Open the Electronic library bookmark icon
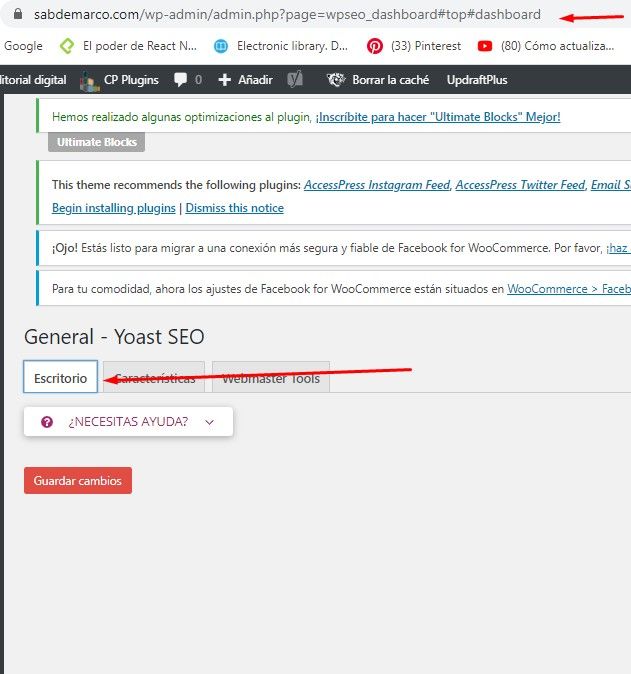The image size is (631, 674). [x=221, y=46]
